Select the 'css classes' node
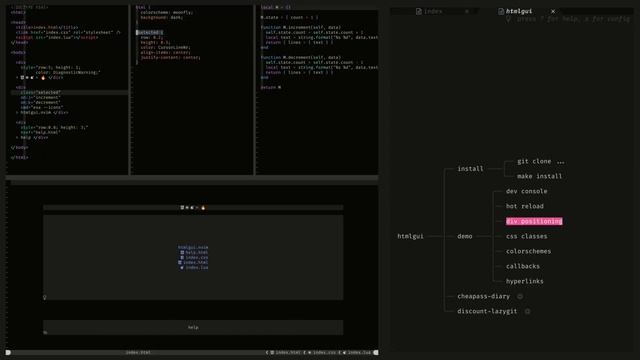 coord(527,236)
